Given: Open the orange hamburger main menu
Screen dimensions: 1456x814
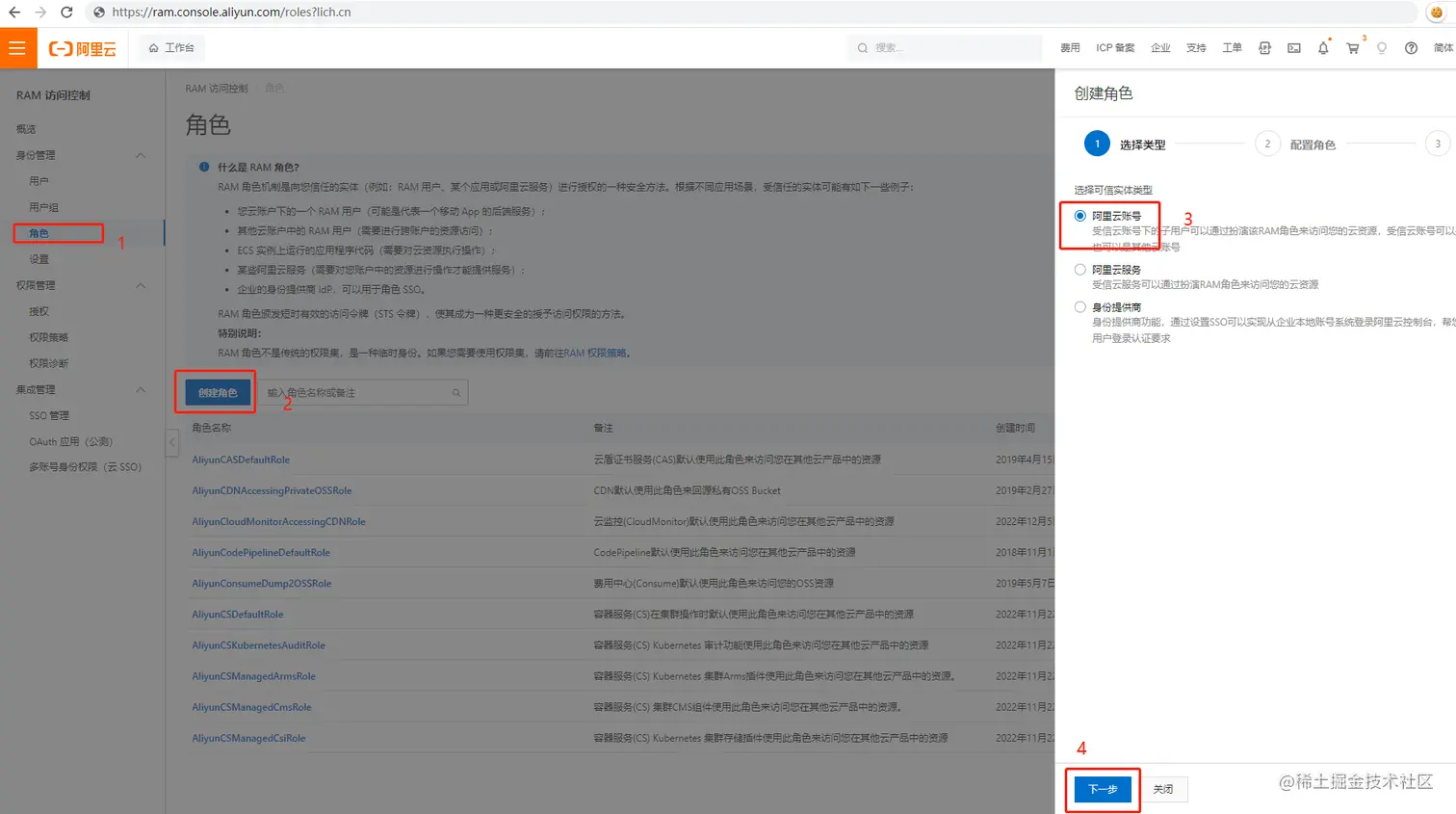Looking at the screenshot, I should point(17,48).
